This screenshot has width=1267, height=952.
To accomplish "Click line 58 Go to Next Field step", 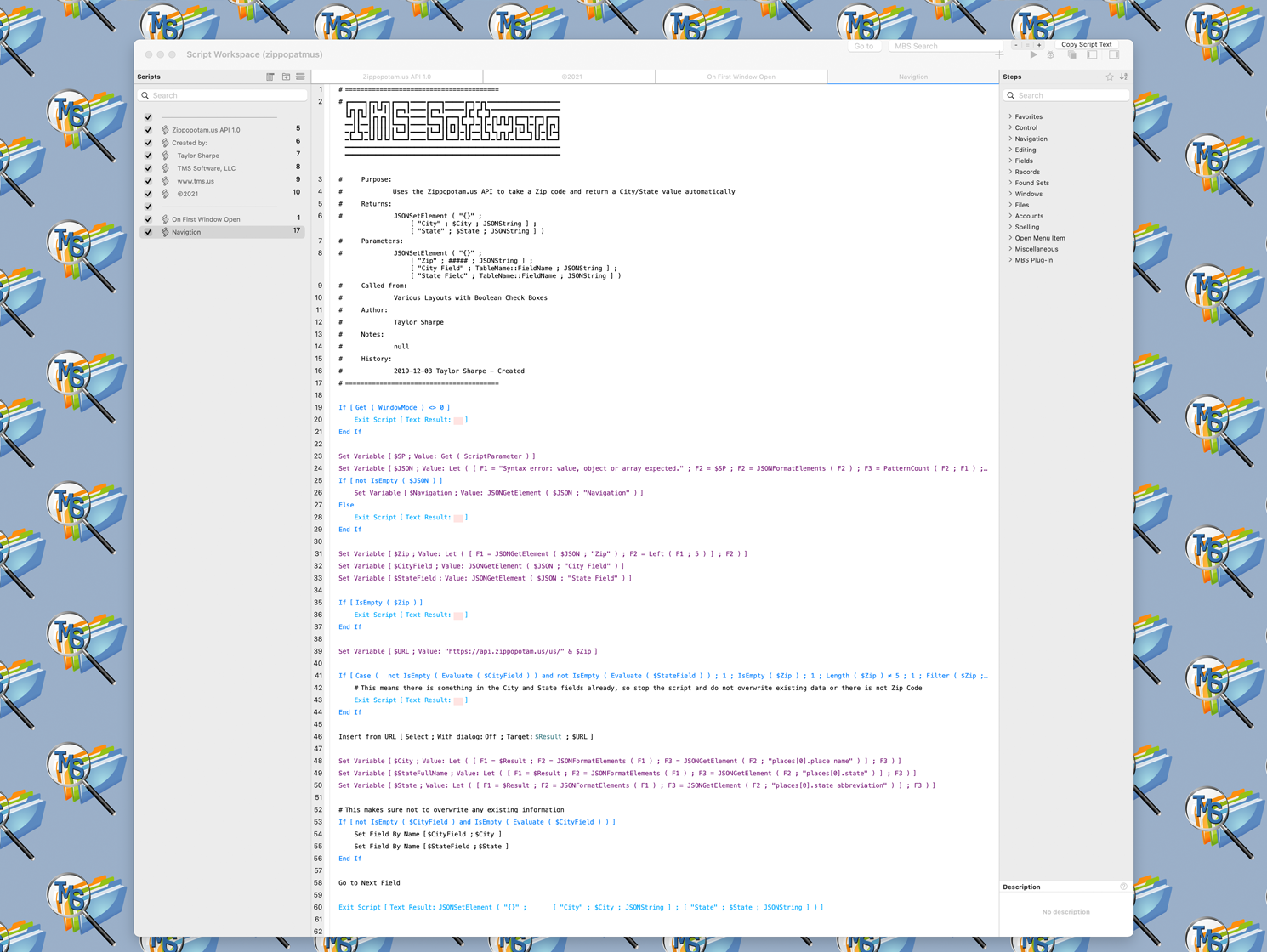I will (369, 883).
